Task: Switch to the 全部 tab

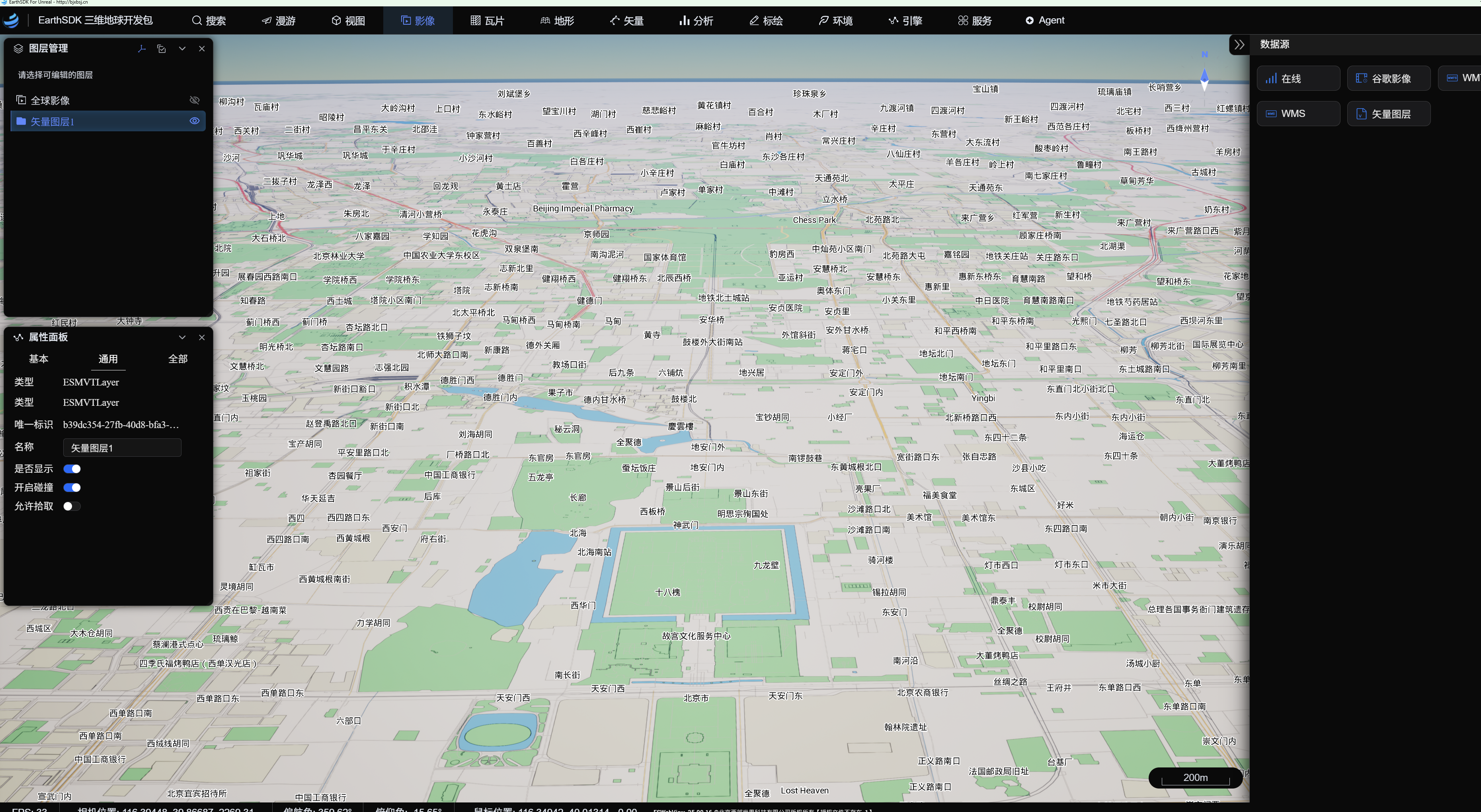Action: 178,359
